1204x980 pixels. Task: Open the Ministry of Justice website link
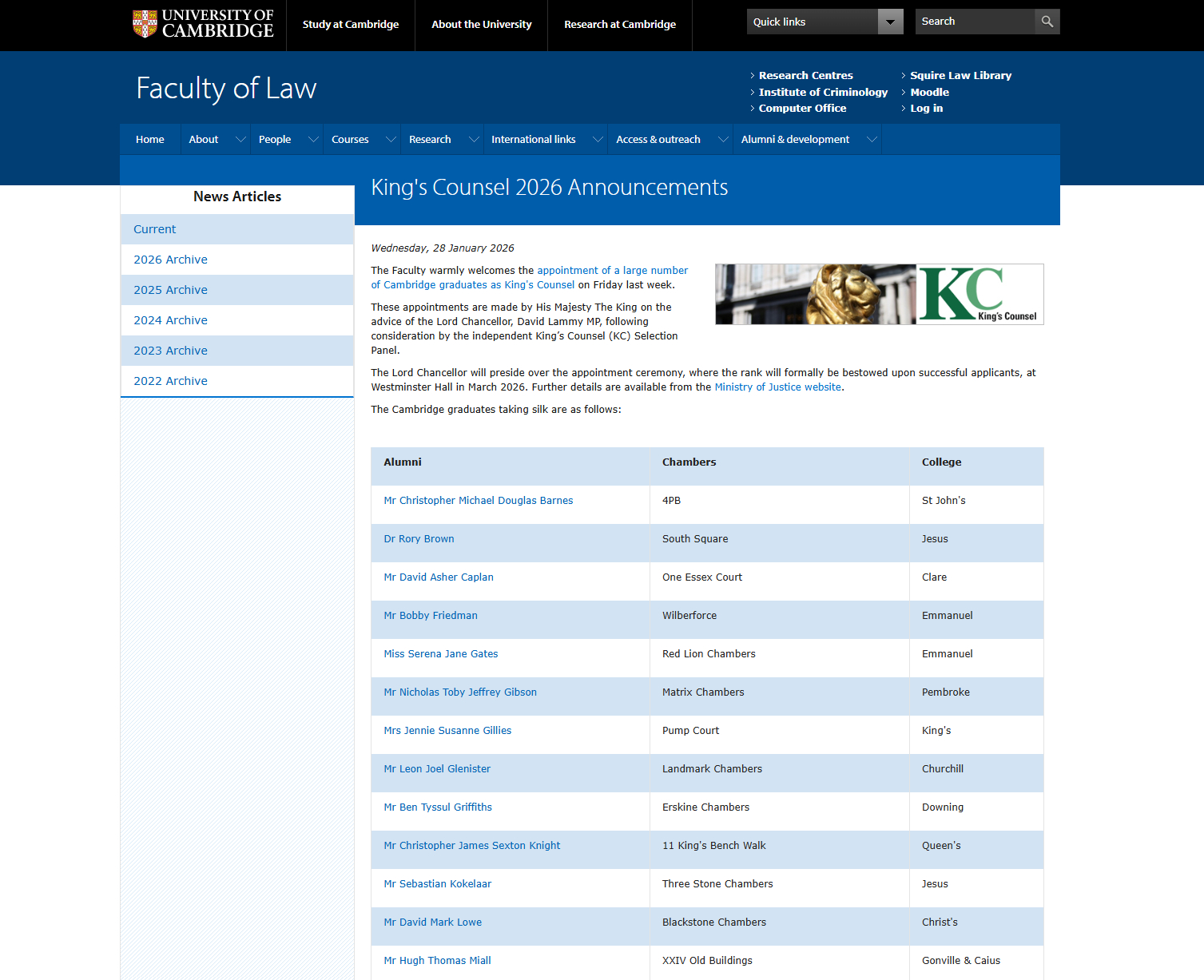point(777,387)
